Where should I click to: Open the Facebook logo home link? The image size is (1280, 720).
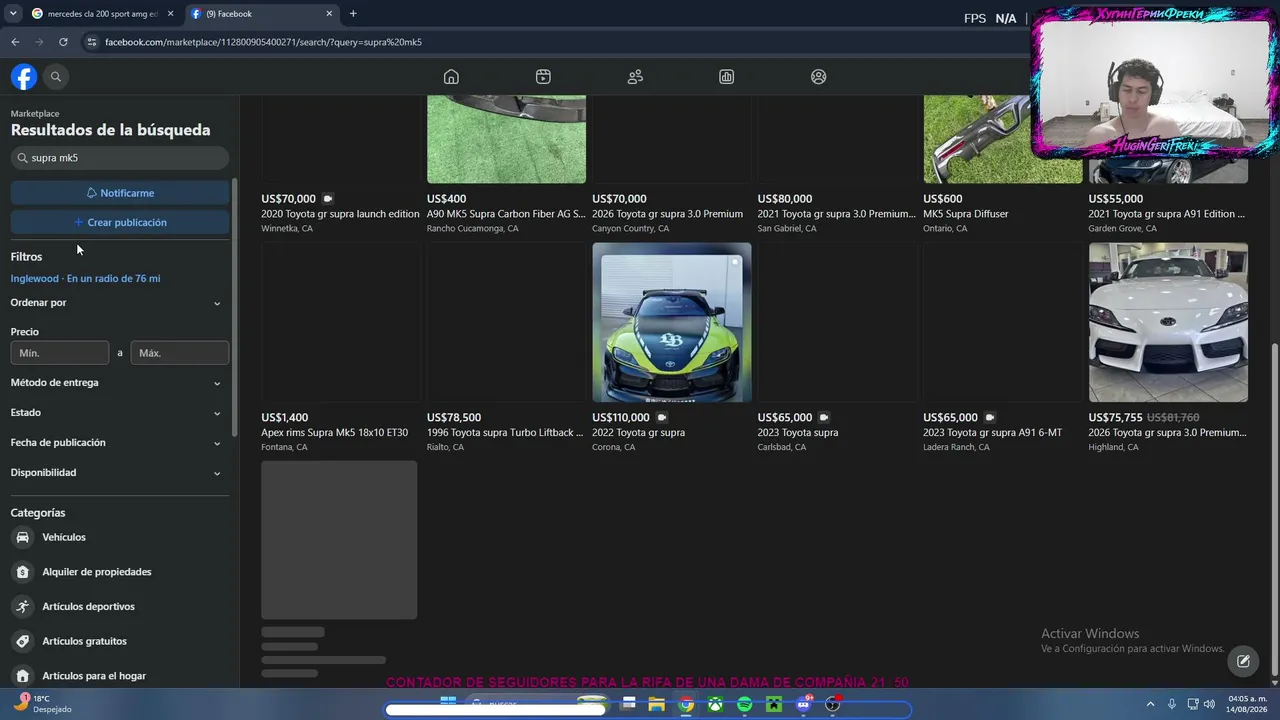click(x=24, y=77)
